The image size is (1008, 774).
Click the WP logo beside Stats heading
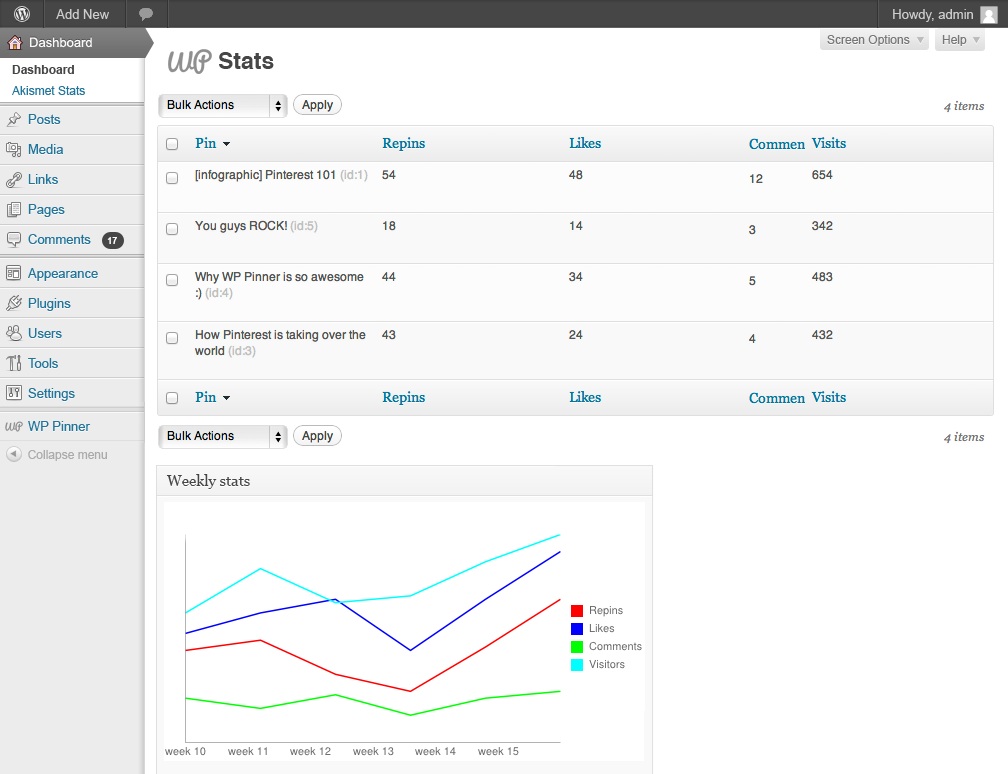point(189,62)
